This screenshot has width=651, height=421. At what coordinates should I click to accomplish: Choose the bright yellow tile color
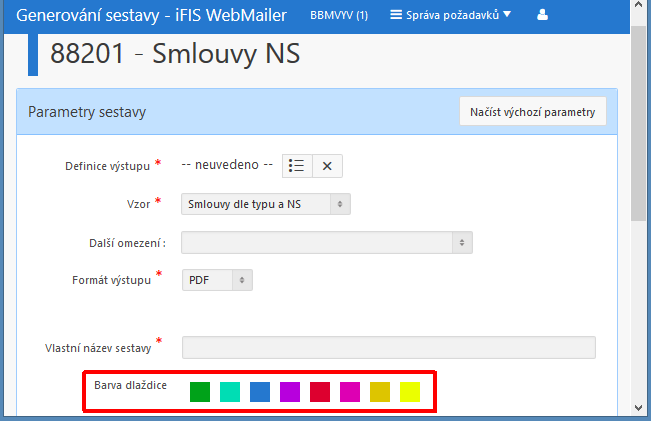[x=410, y=392]
